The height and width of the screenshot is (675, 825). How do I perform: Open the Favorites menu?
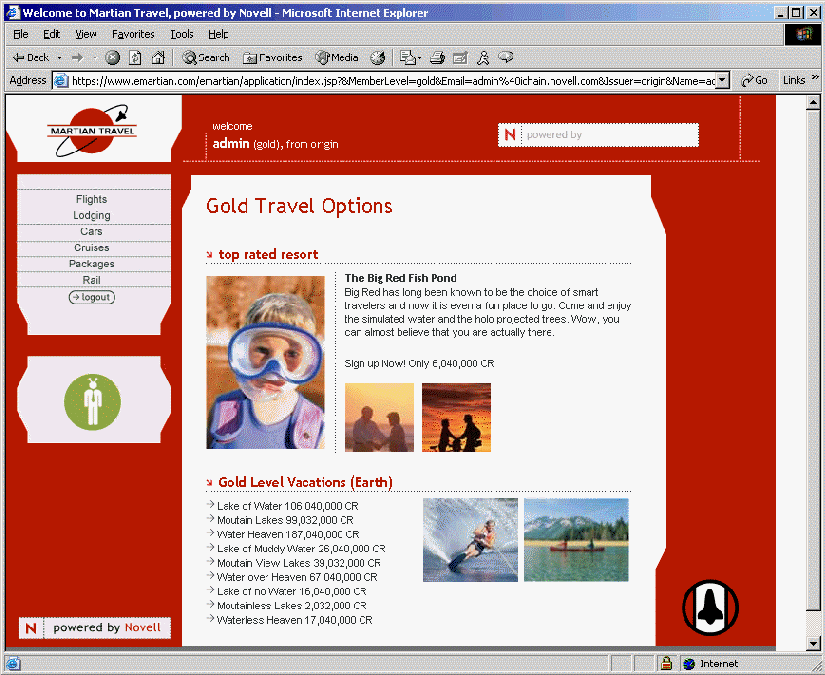click(133, 34)
